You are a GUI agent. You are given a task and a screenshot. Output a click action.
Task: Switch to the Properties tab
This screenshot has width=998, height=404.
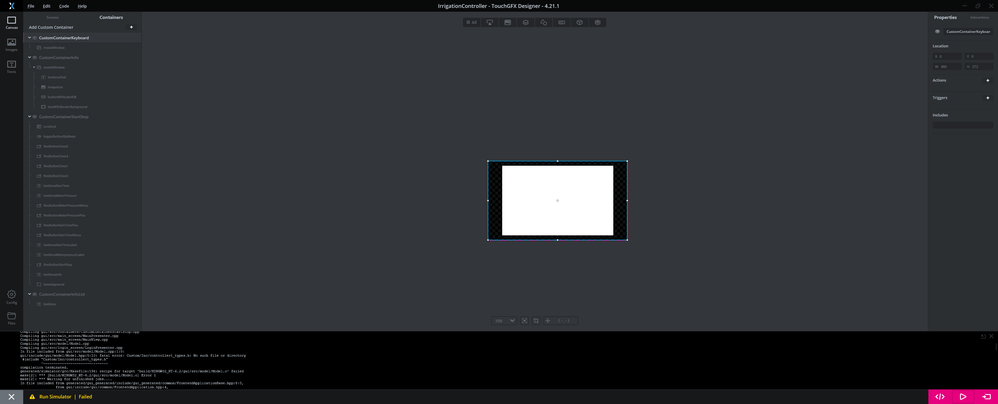pos(945,17)
